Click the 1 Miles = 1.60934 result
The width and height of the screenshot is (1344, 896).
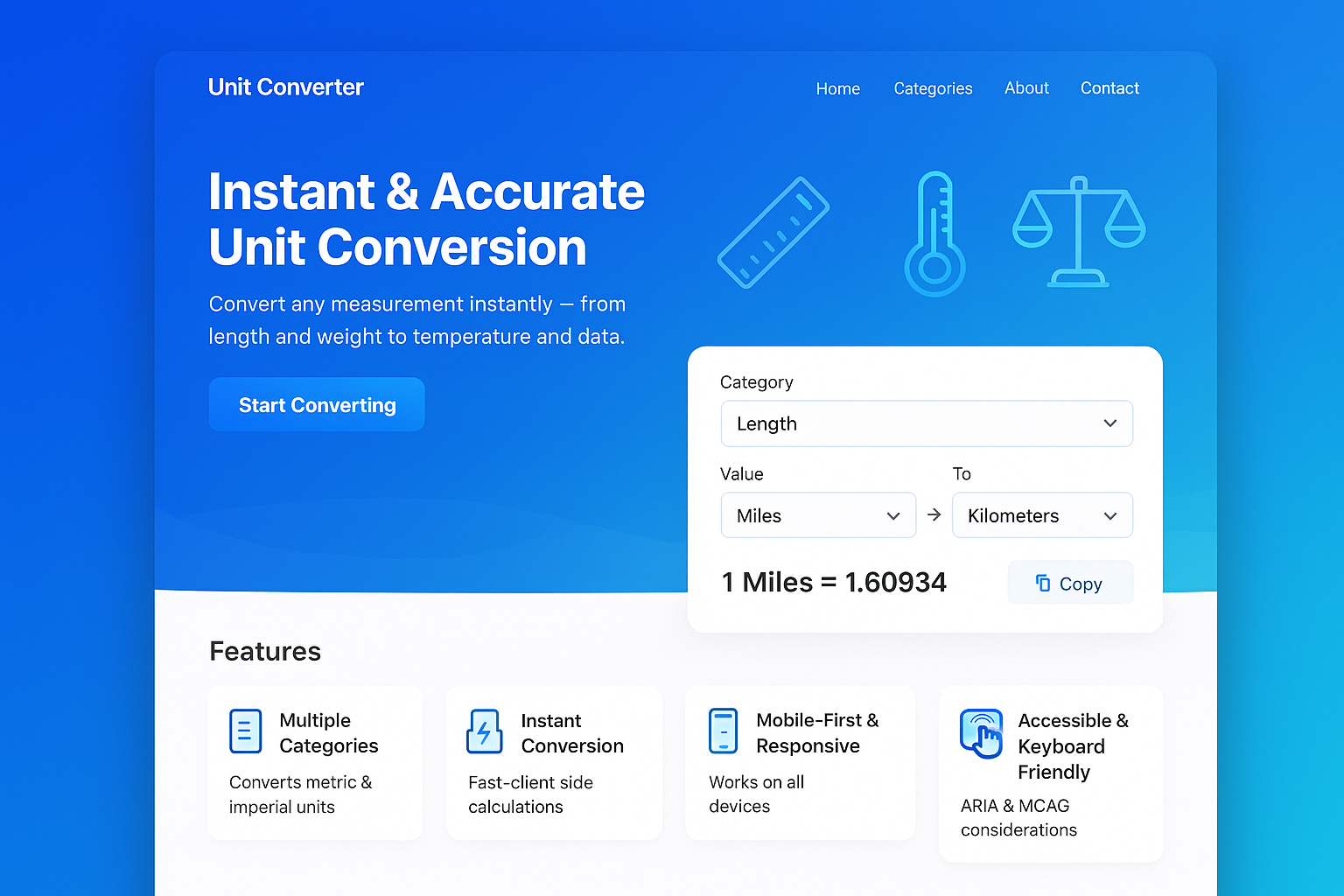point(833,583)
